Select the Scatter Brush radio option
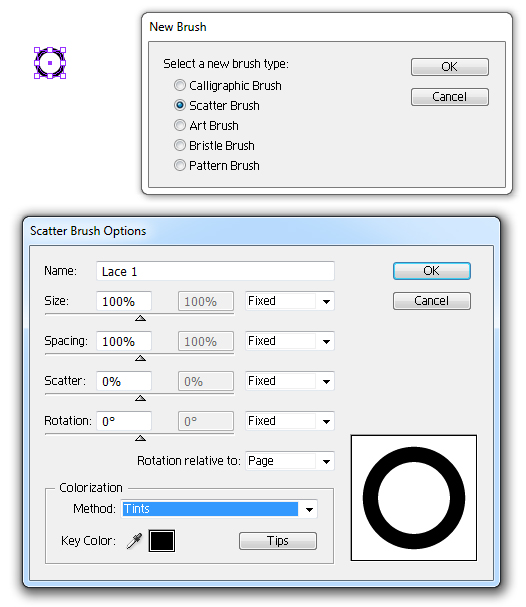The width and height of the screenshot is (526, 607). [180, 105]
